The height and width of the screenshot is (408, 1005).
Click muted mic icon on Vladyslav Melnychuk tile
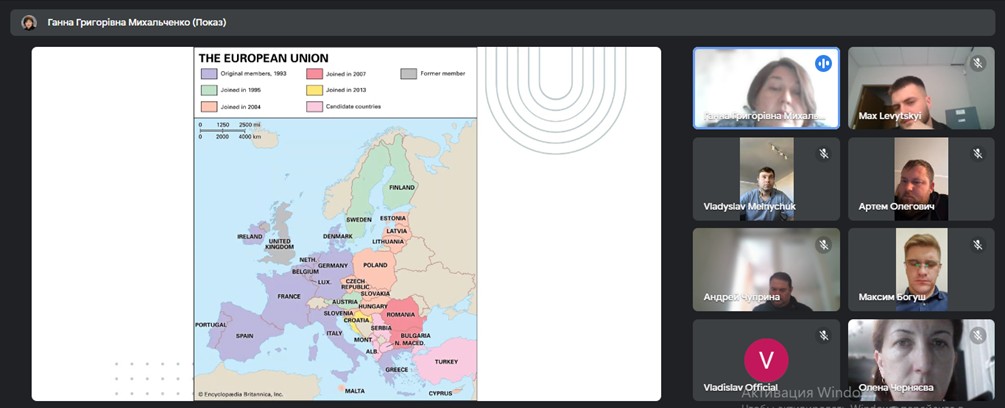click(824, 154)
